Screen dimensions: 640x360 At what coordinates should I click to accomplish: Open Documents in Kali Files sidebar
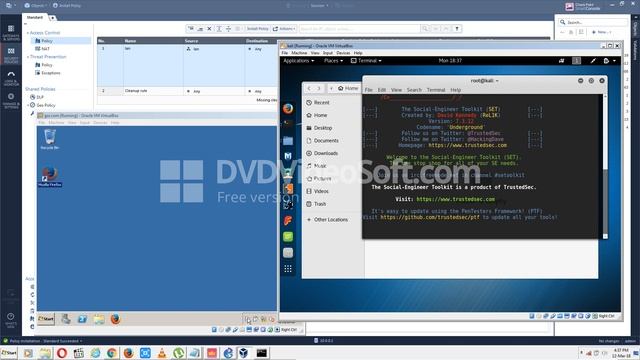[x=322, y=140]
